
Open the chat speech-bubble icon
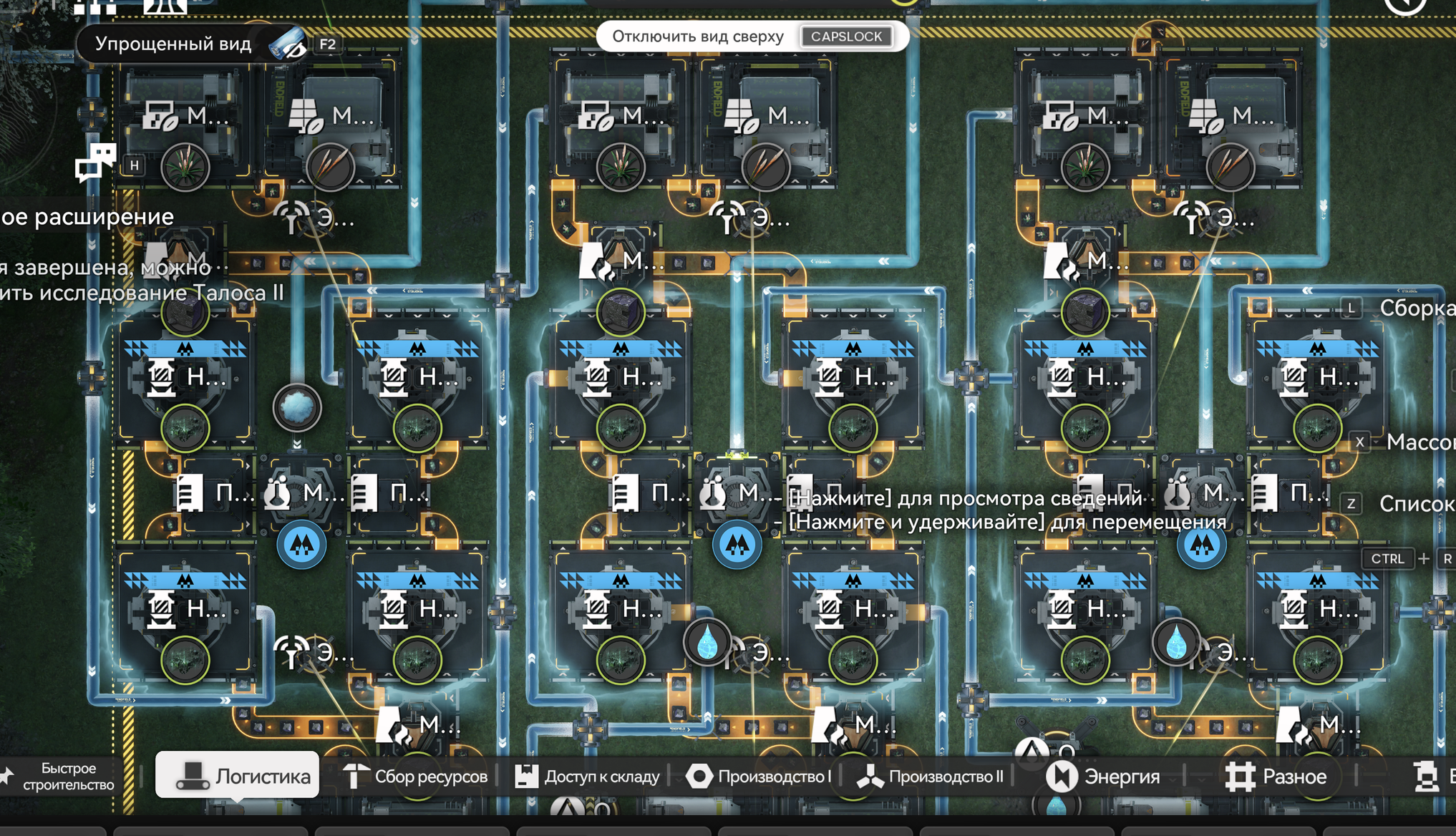coord(95,162)
